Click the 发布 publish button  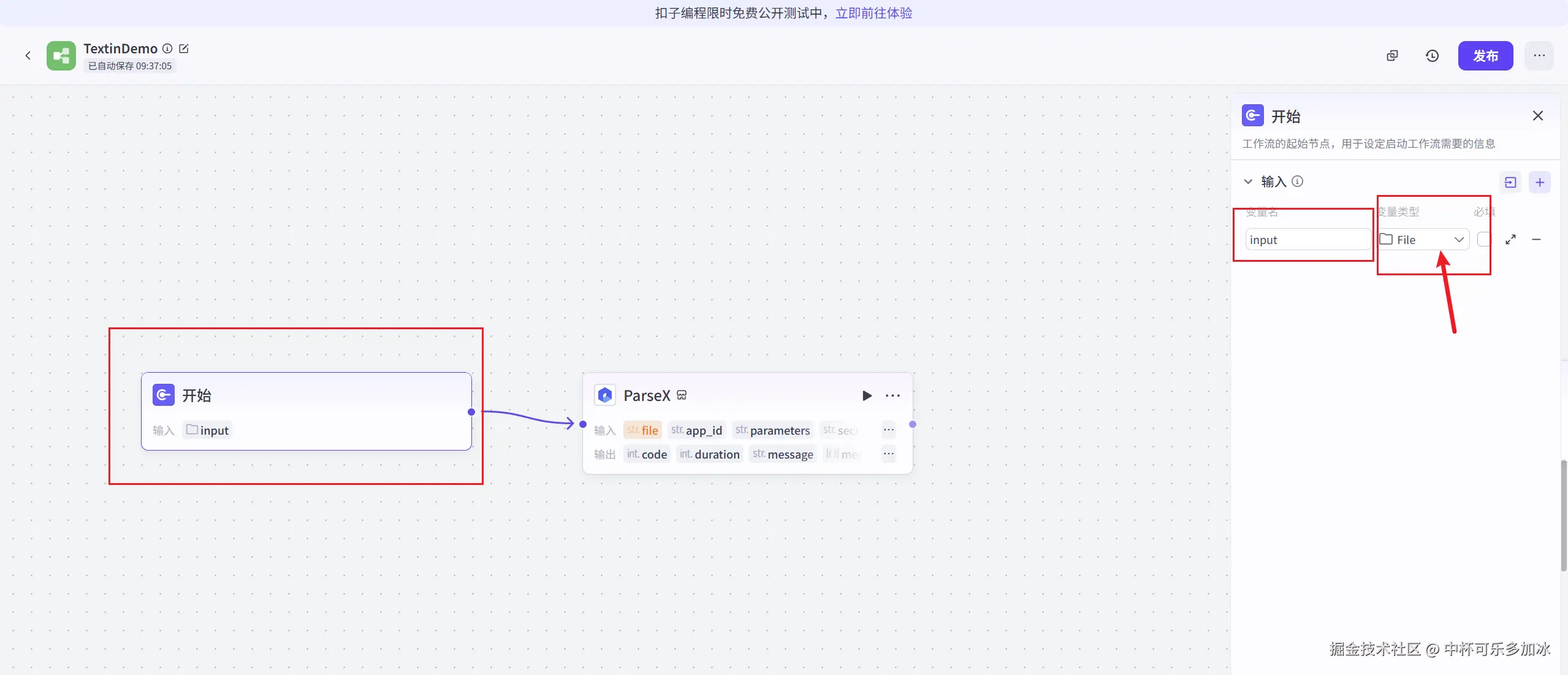pyautogui.click(x=1485, y=56)
